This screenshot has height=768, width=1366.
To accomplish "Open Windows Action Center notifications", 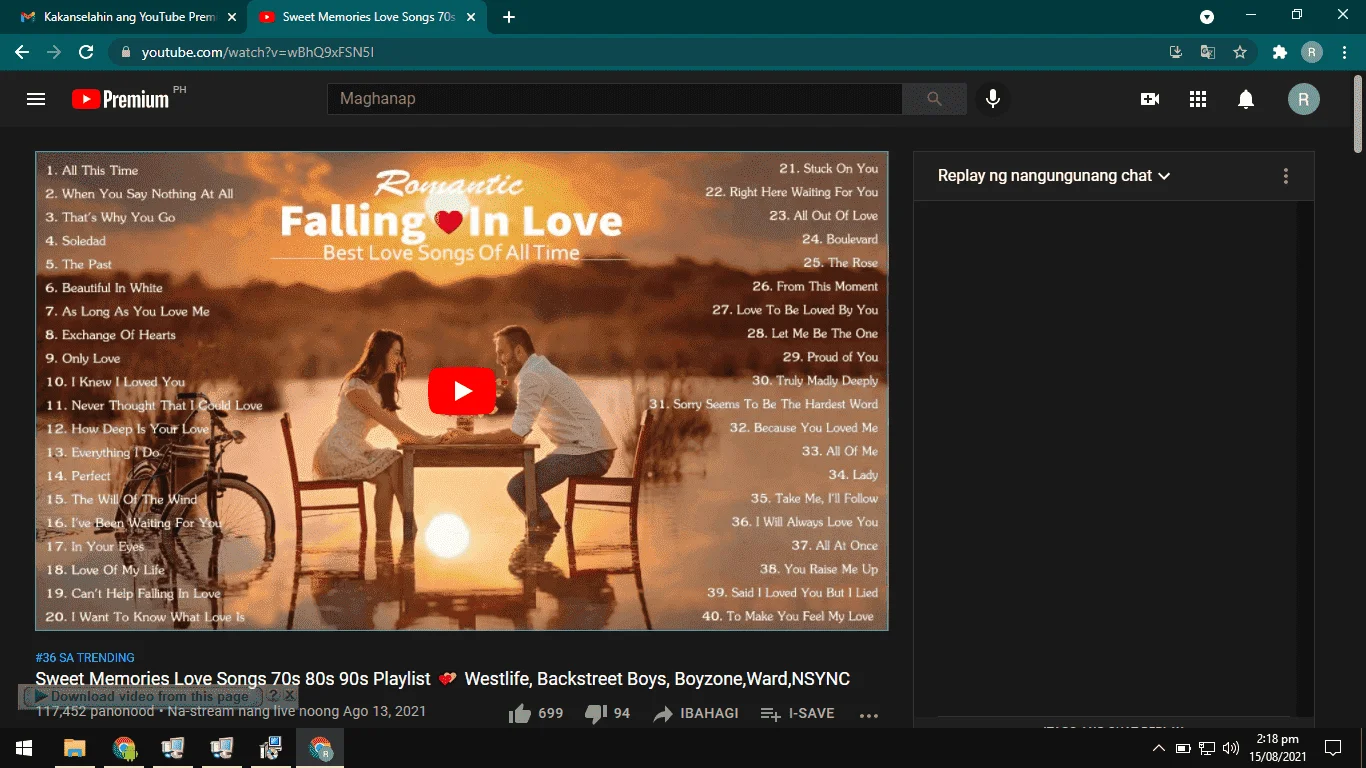I will pyautogui.click(x=1332, y=748).
